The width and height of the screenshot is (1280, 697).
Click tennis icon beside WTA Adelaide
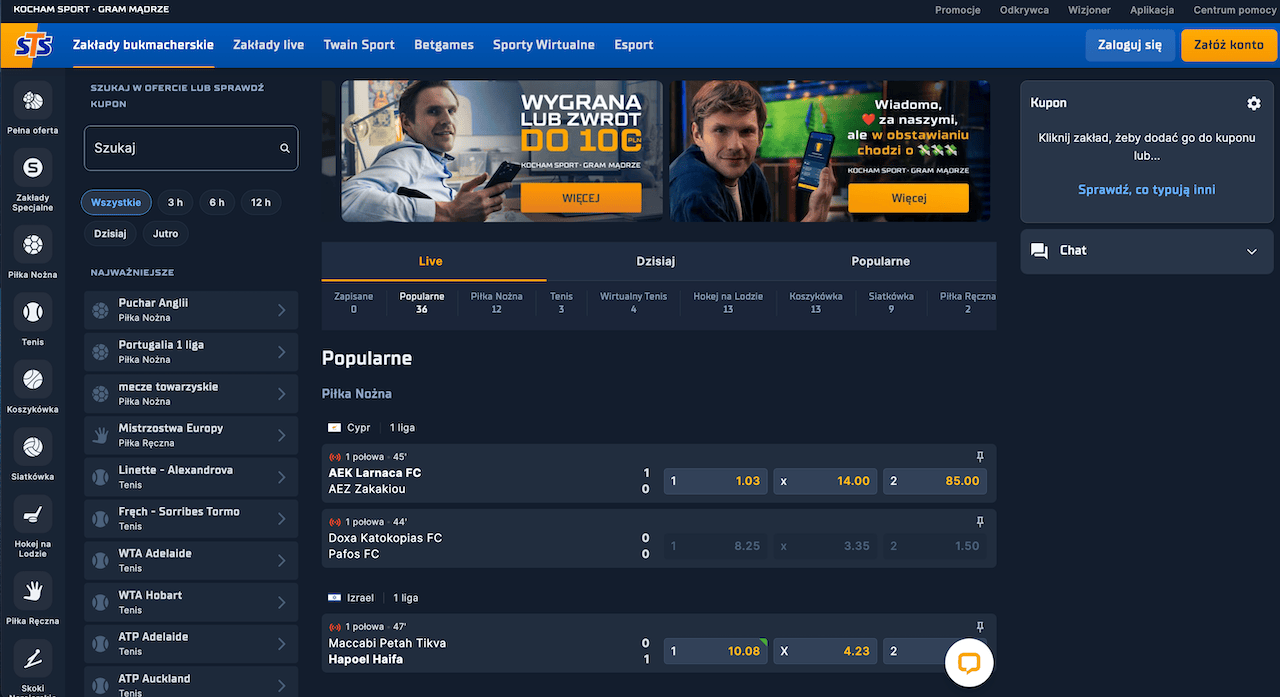click(100, 560)
